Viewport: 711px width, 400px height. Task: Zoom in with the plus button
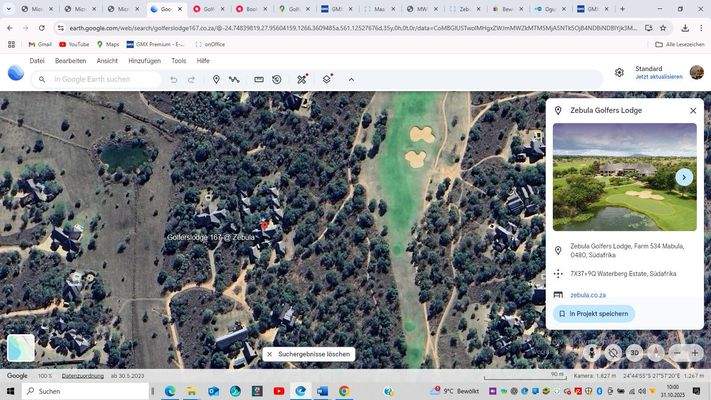click(x=695, y=353)
